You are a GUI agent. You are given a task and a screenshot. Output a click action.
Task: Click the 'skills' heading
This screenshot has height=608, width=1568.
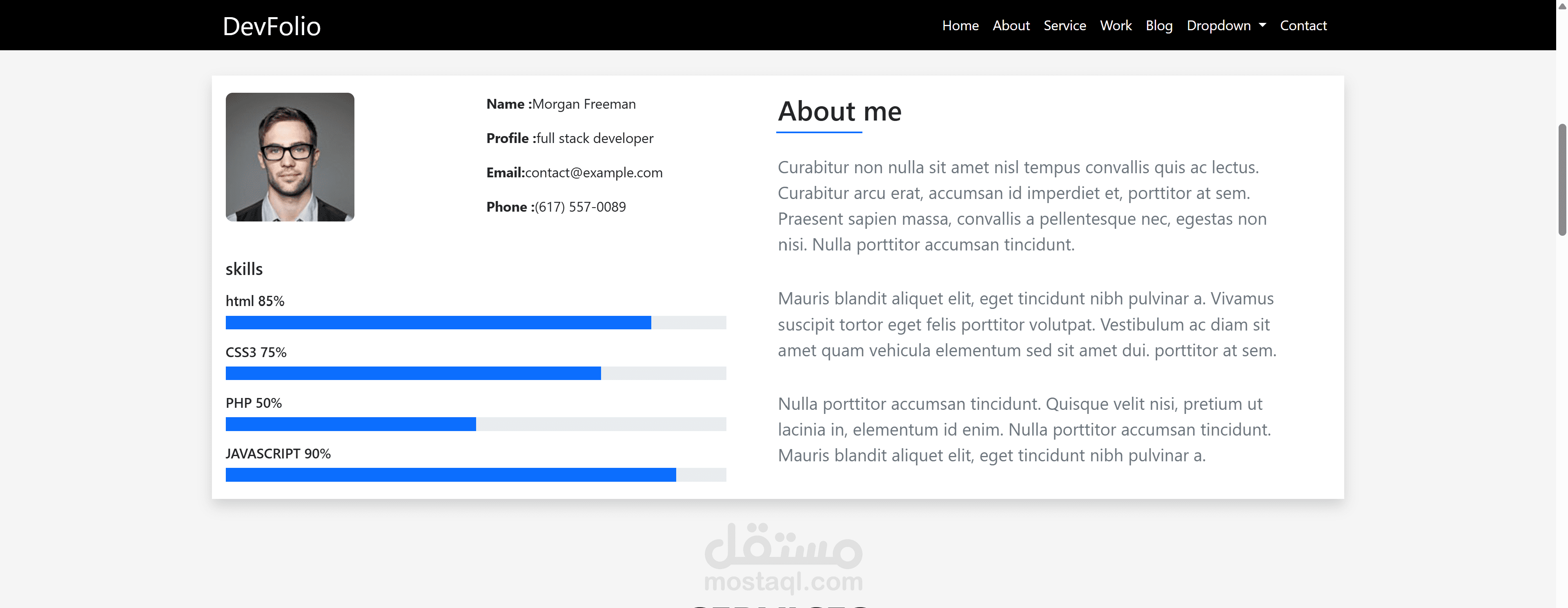pyautogui.click(x=244, y=269)
